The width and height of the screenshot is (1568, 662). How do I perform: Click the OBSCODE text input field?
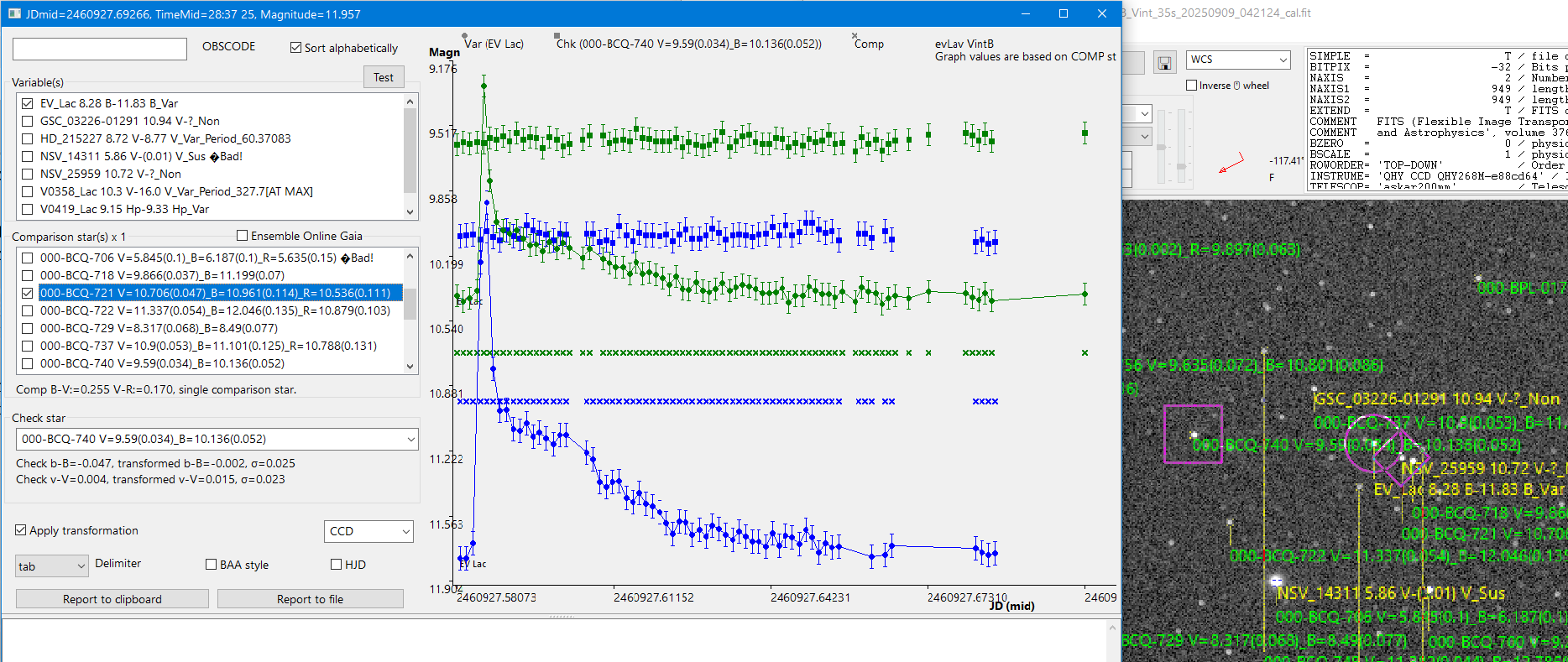(100, 49)
